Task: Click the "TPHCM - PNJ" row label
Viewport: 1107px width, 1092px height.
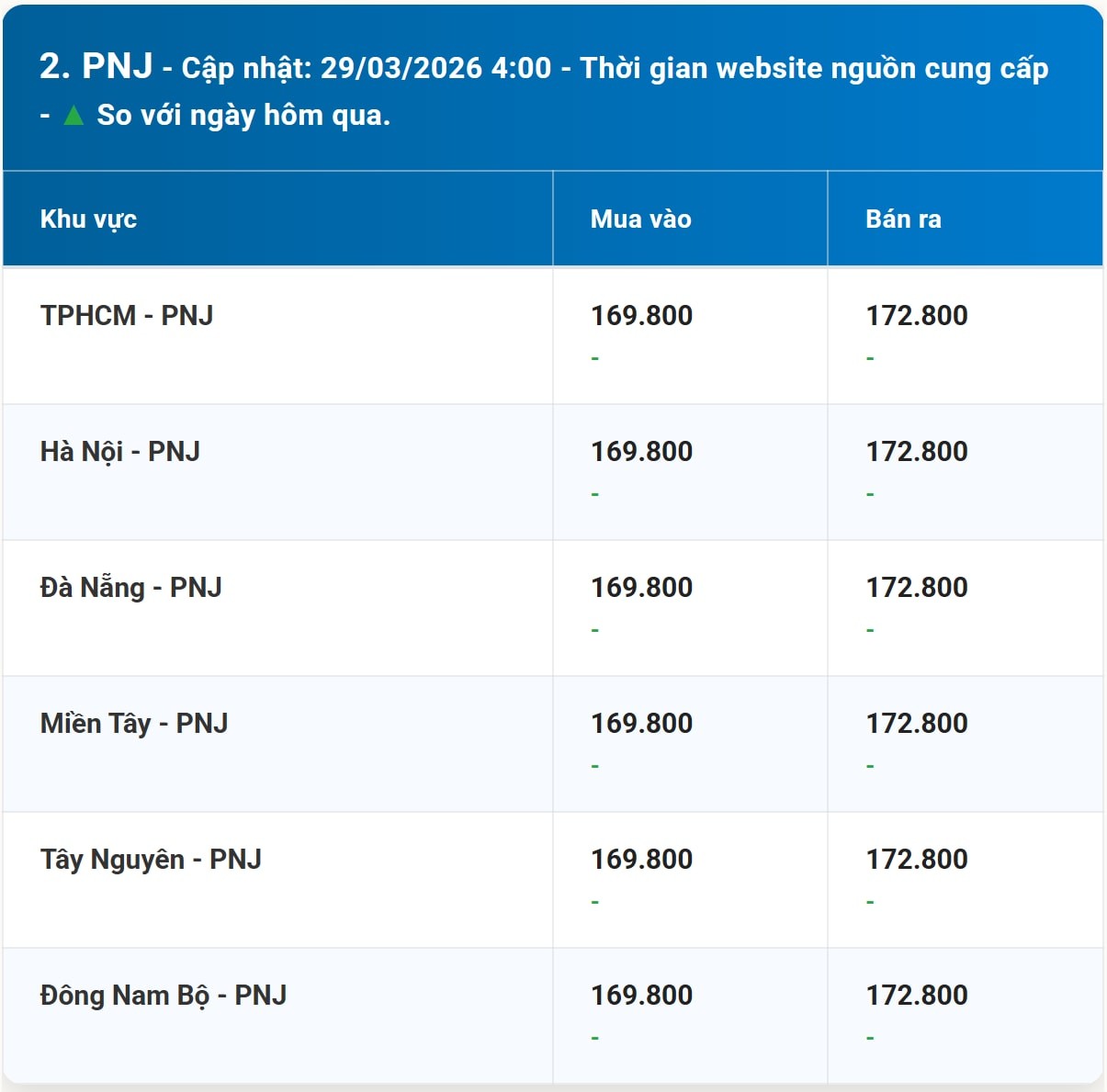Action: click(x=127, y=315)
